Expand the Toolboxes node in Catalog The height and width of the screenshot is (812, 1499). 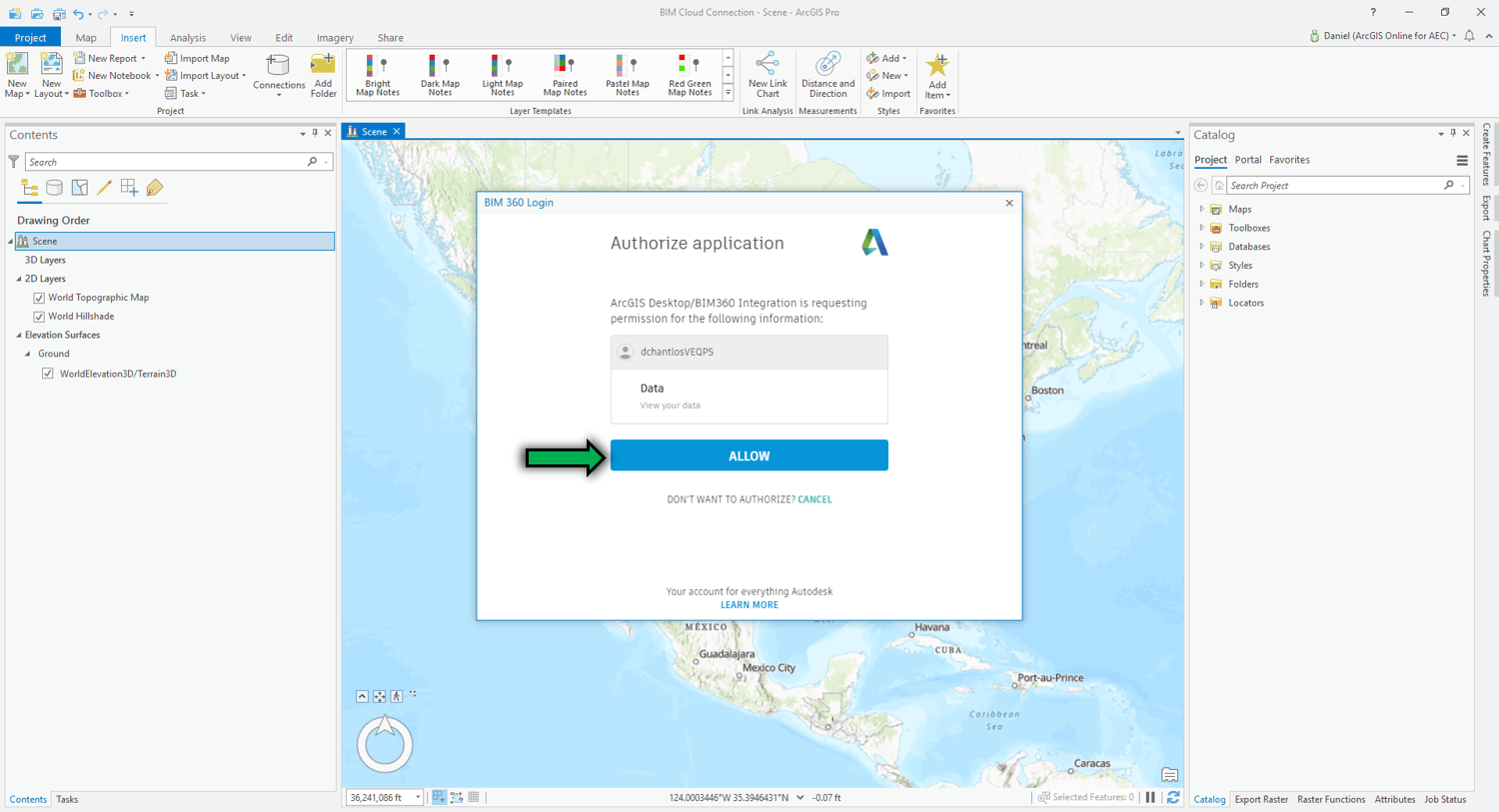(1202, 228)
